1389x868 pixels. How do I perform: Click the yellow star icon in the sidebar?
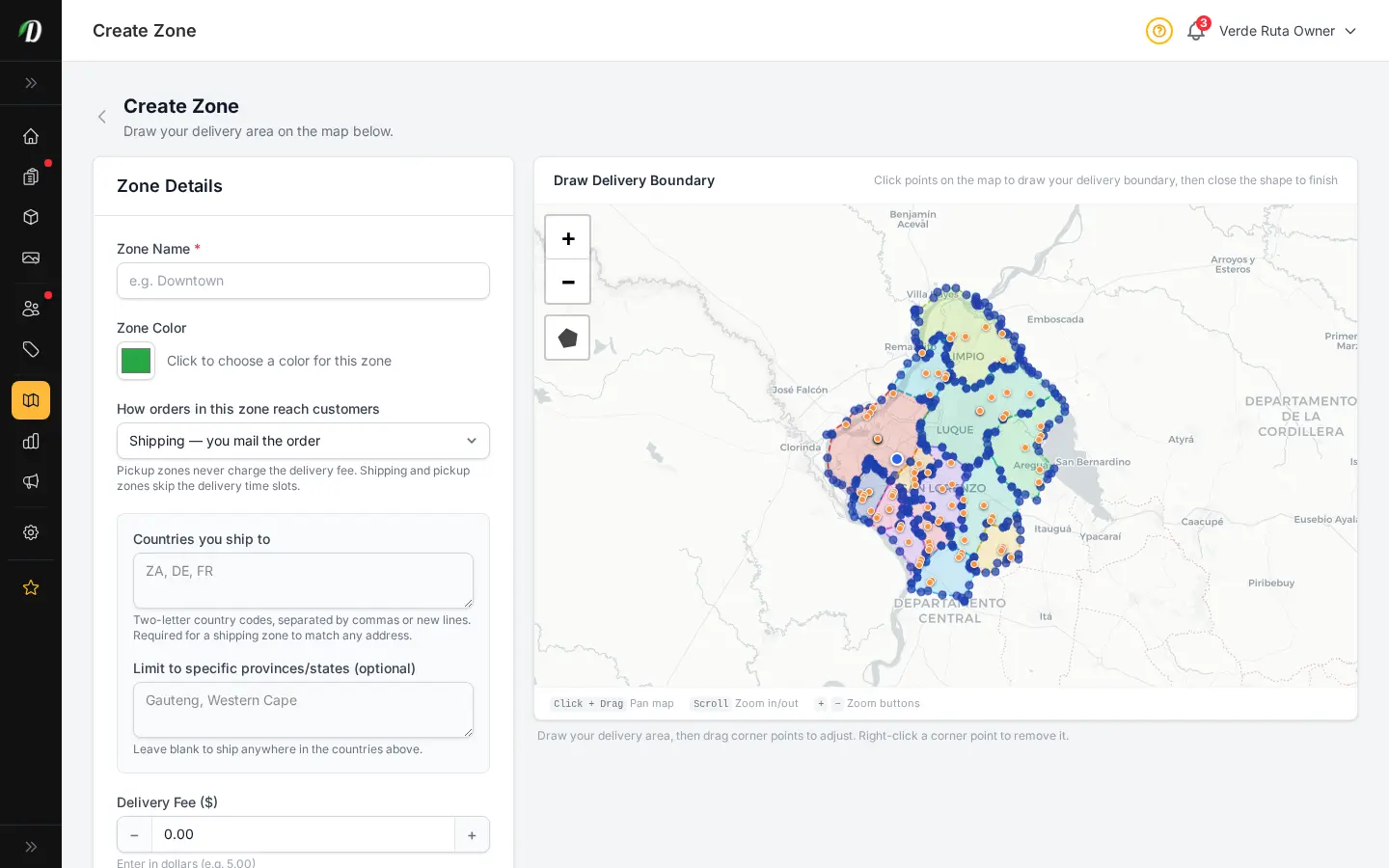point(31,587)
